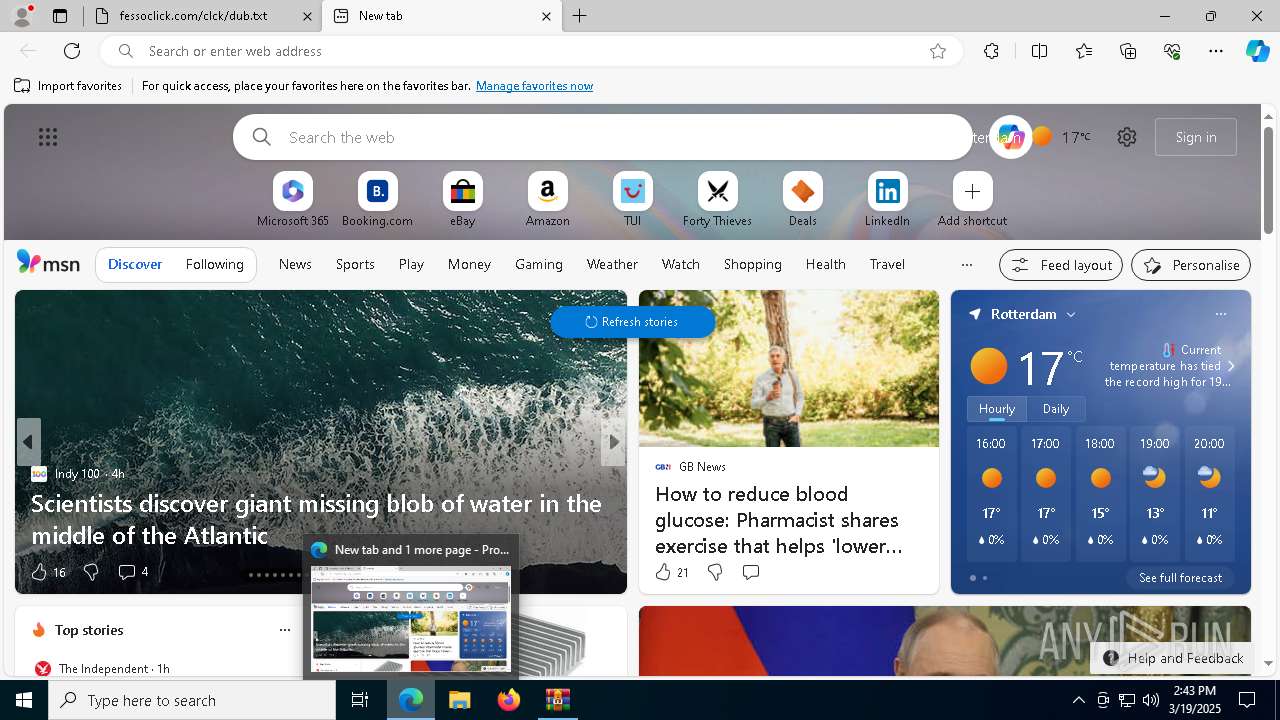The height and width of the screenshot is (720, 1280).
Task: Open Extensions puzzle icon
Action: pyautogui.click(x=991, y=51)
